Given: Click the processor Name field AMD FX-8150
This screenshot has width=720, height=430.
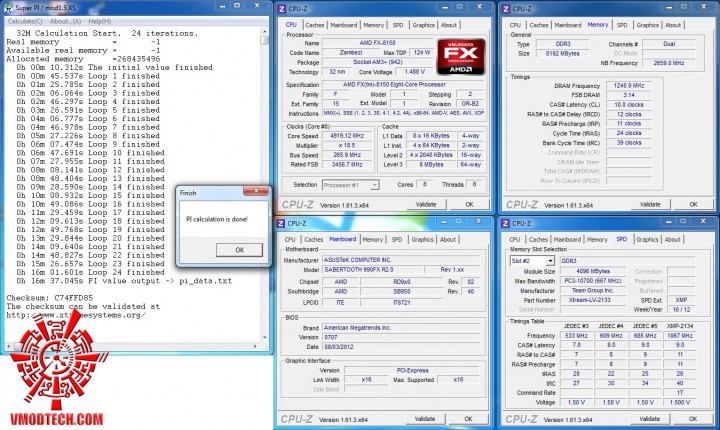Looking at the screenshot, I should (x=377, y=43).
